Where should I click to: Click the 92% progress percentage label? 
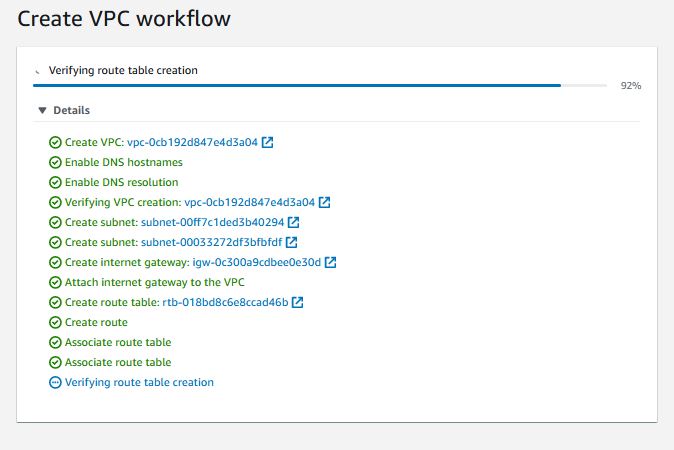630,86
